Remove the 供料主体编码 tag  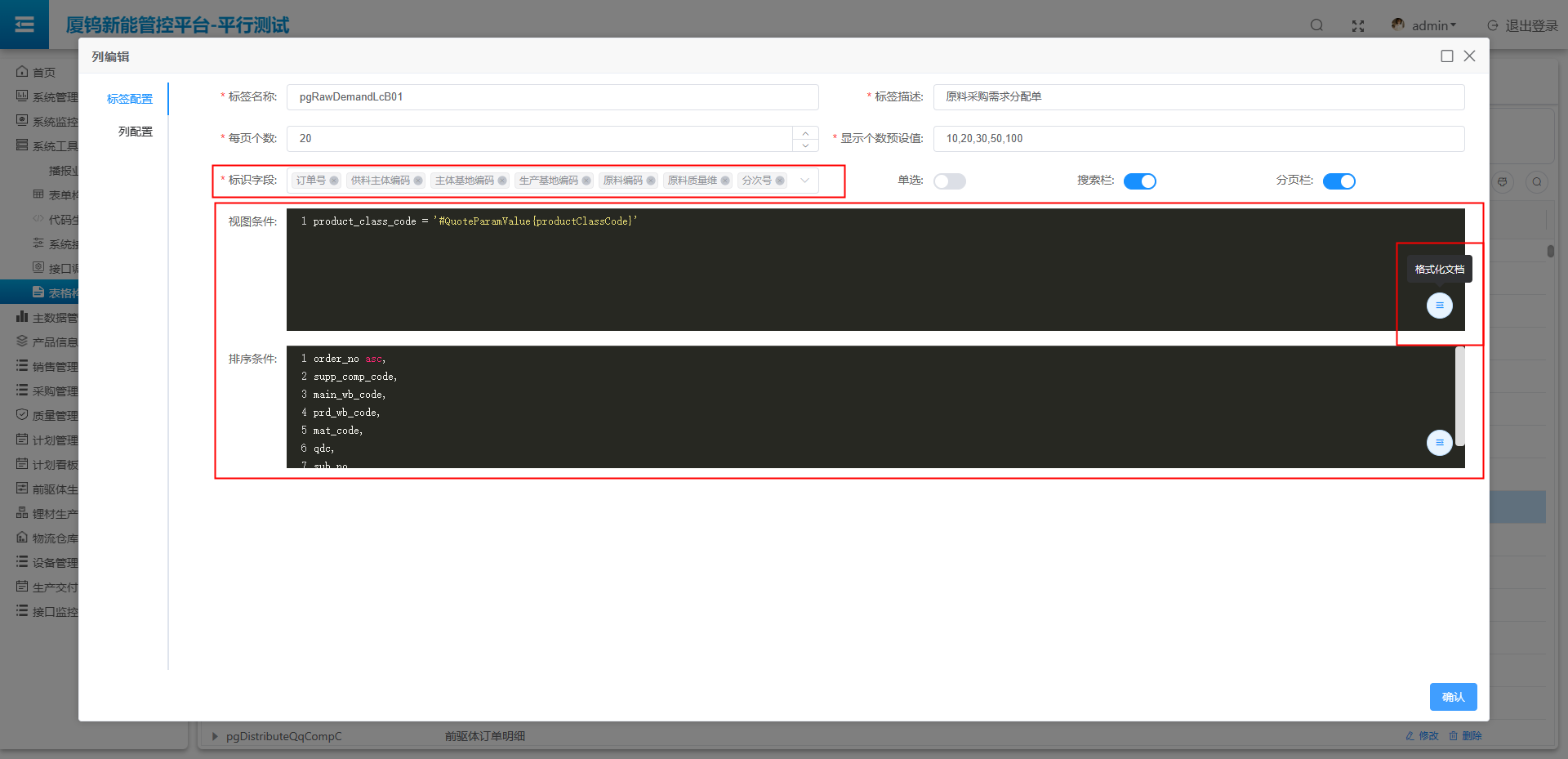[x=418, y=181]
